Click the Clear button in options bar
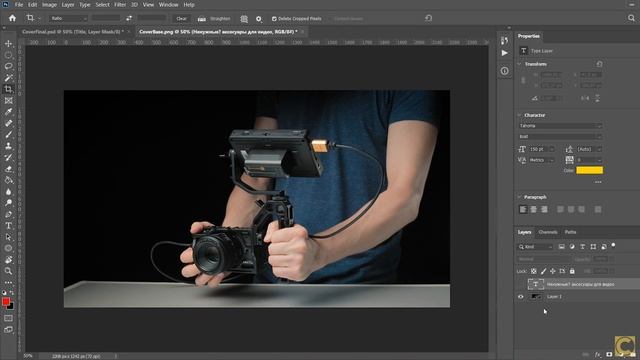The width and height of the screenshot is (640, 360). pos(181,19)
